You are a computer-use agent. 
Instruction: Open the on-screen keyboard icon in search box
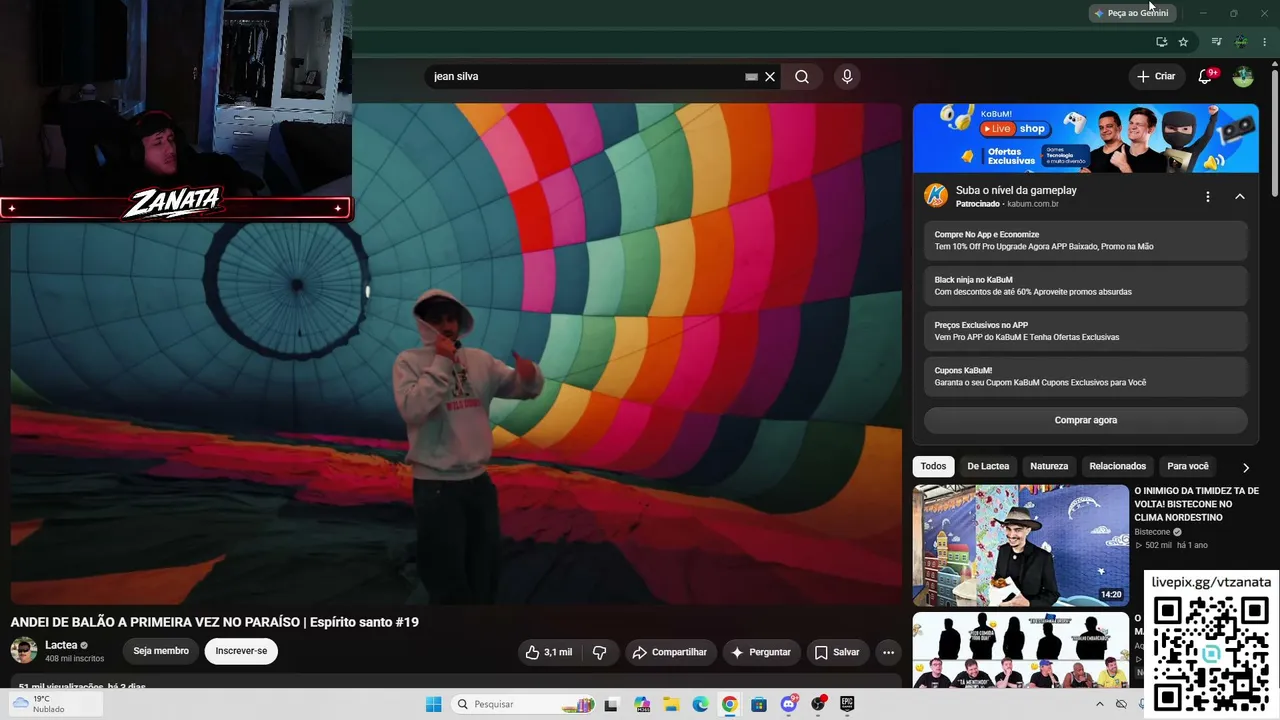752,77
